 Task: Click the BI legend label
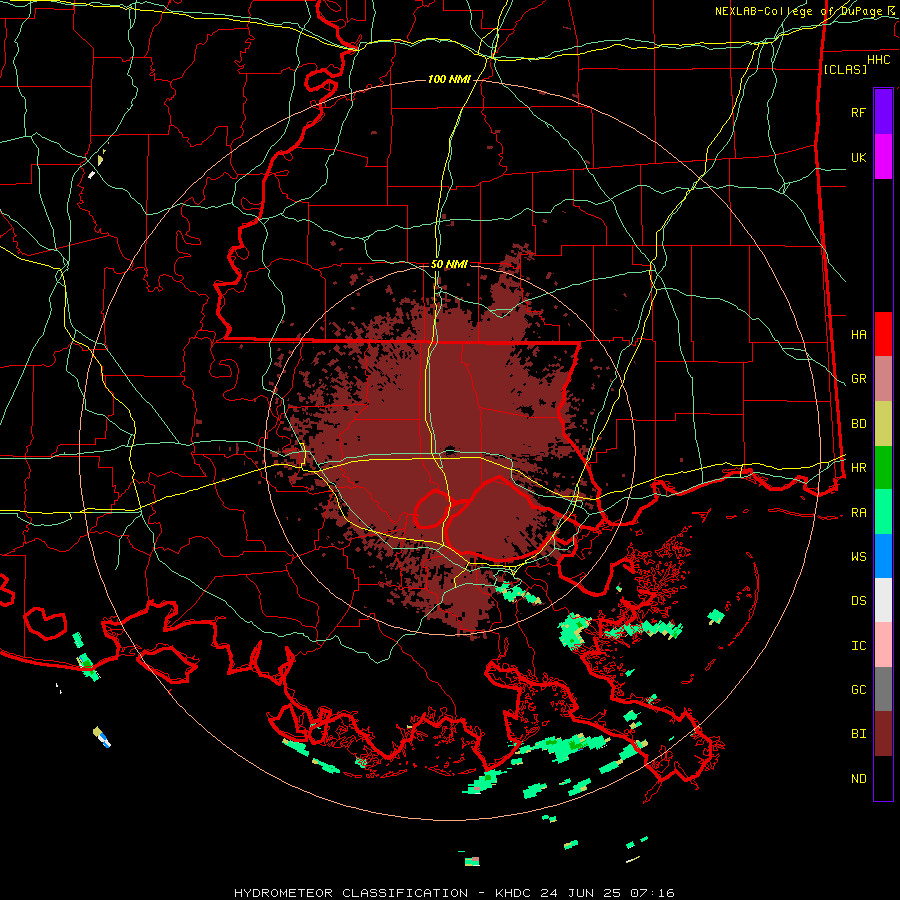coord(858,734)
